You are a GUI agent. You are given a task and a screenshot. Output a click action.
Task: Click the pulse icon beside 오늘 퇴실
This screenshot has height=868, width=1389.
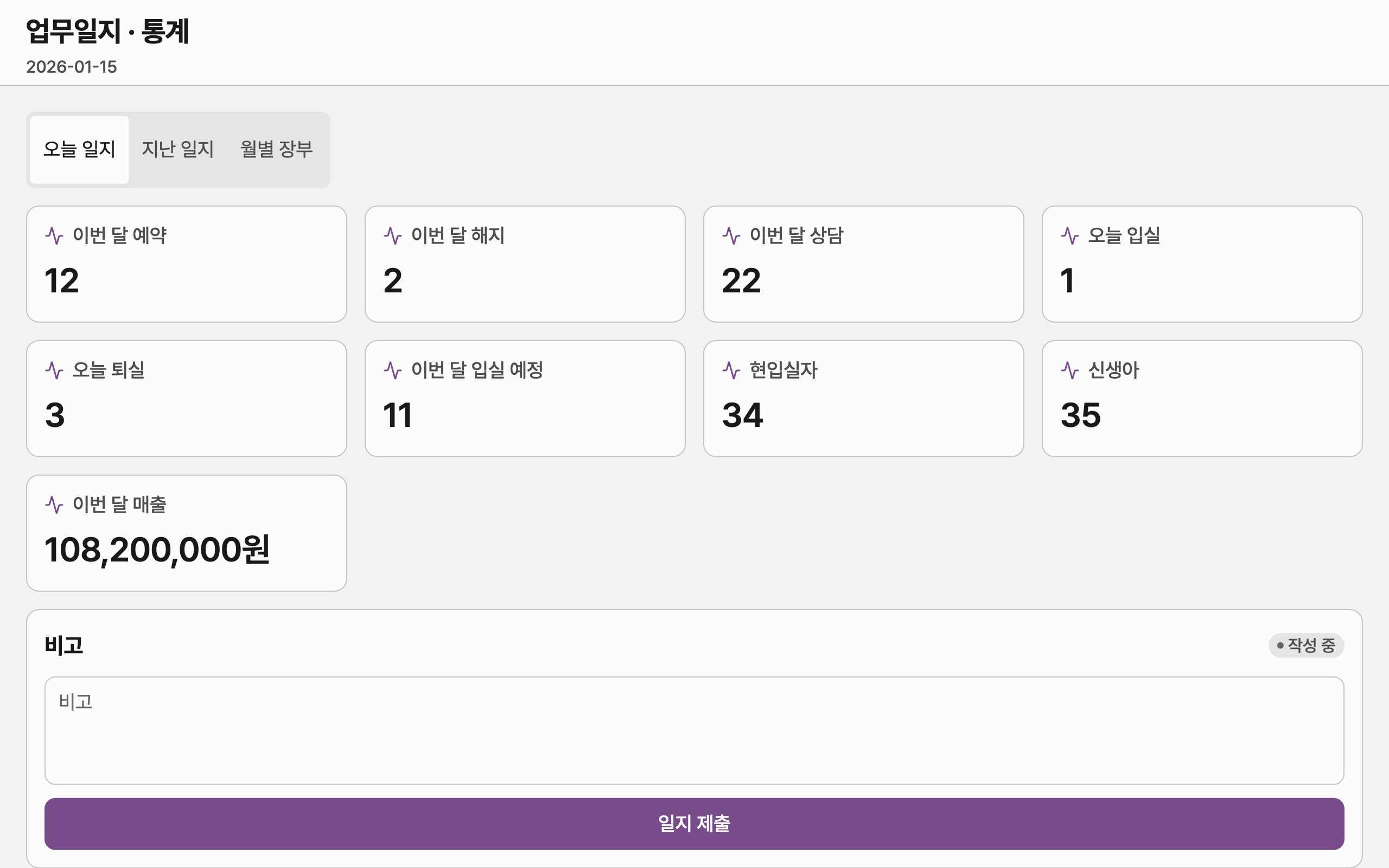point(54,371)
